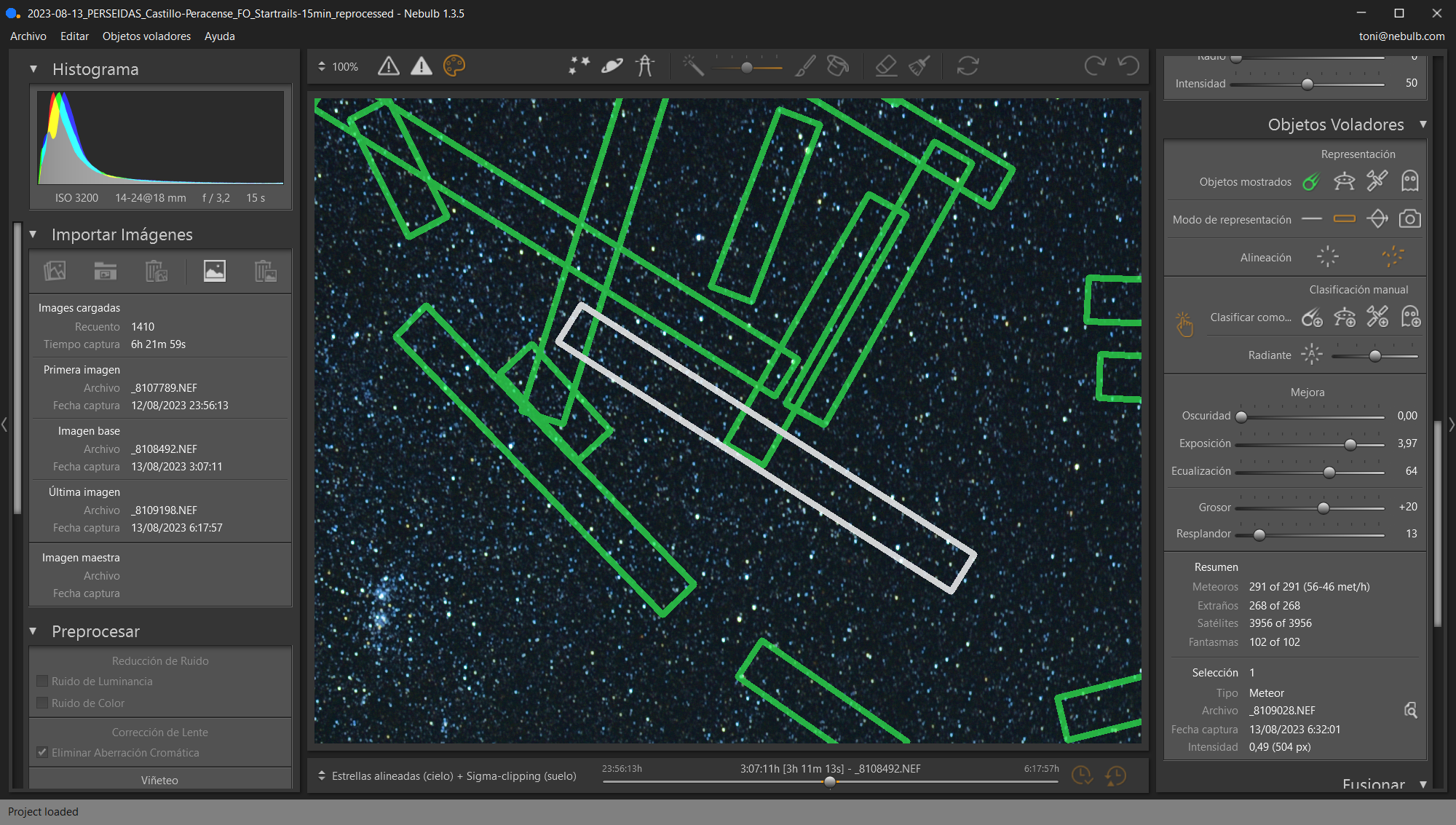1456x825 pixels.
Task: Click the observation tower icon
Action: pyautogui.click(x=645, y=66)
